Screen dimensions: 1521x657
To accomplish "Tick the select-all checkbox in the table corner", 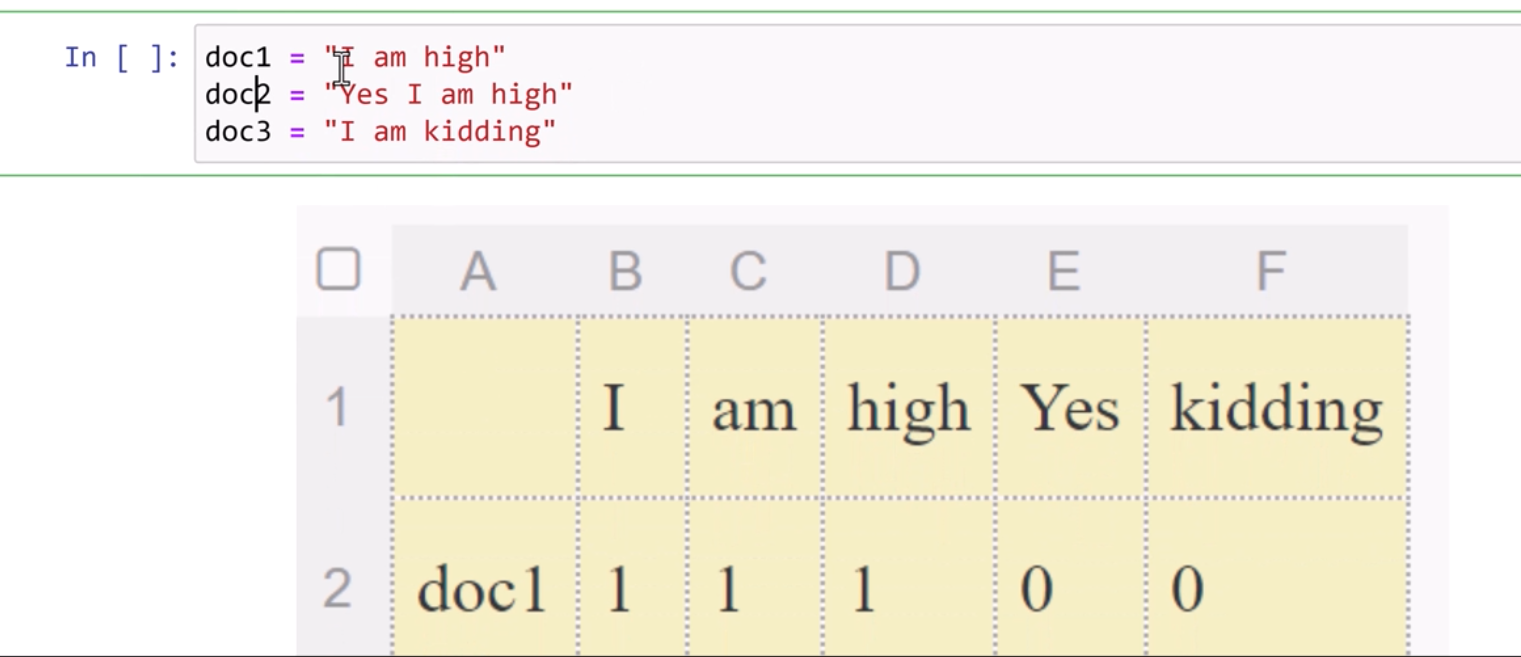I will (x=338, y=269).
